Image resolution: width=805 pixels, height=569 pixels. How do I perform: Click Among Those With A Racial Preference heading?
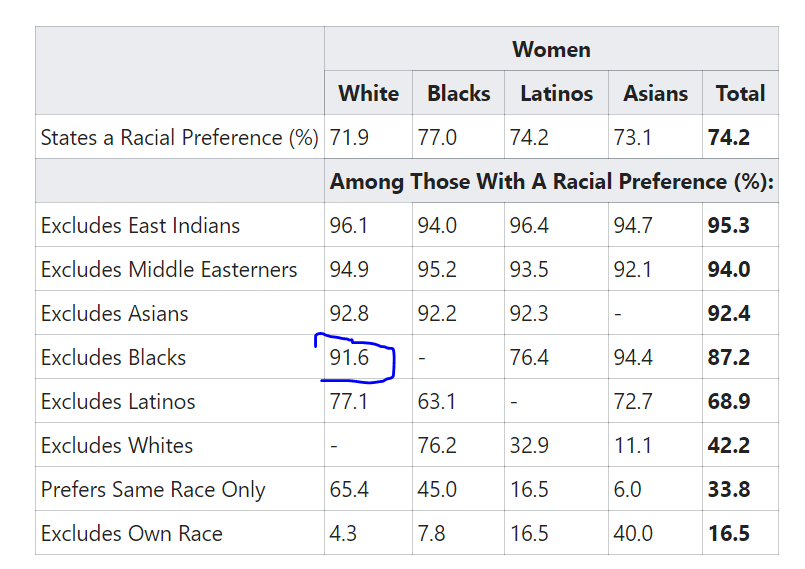(x=551, y=181)
